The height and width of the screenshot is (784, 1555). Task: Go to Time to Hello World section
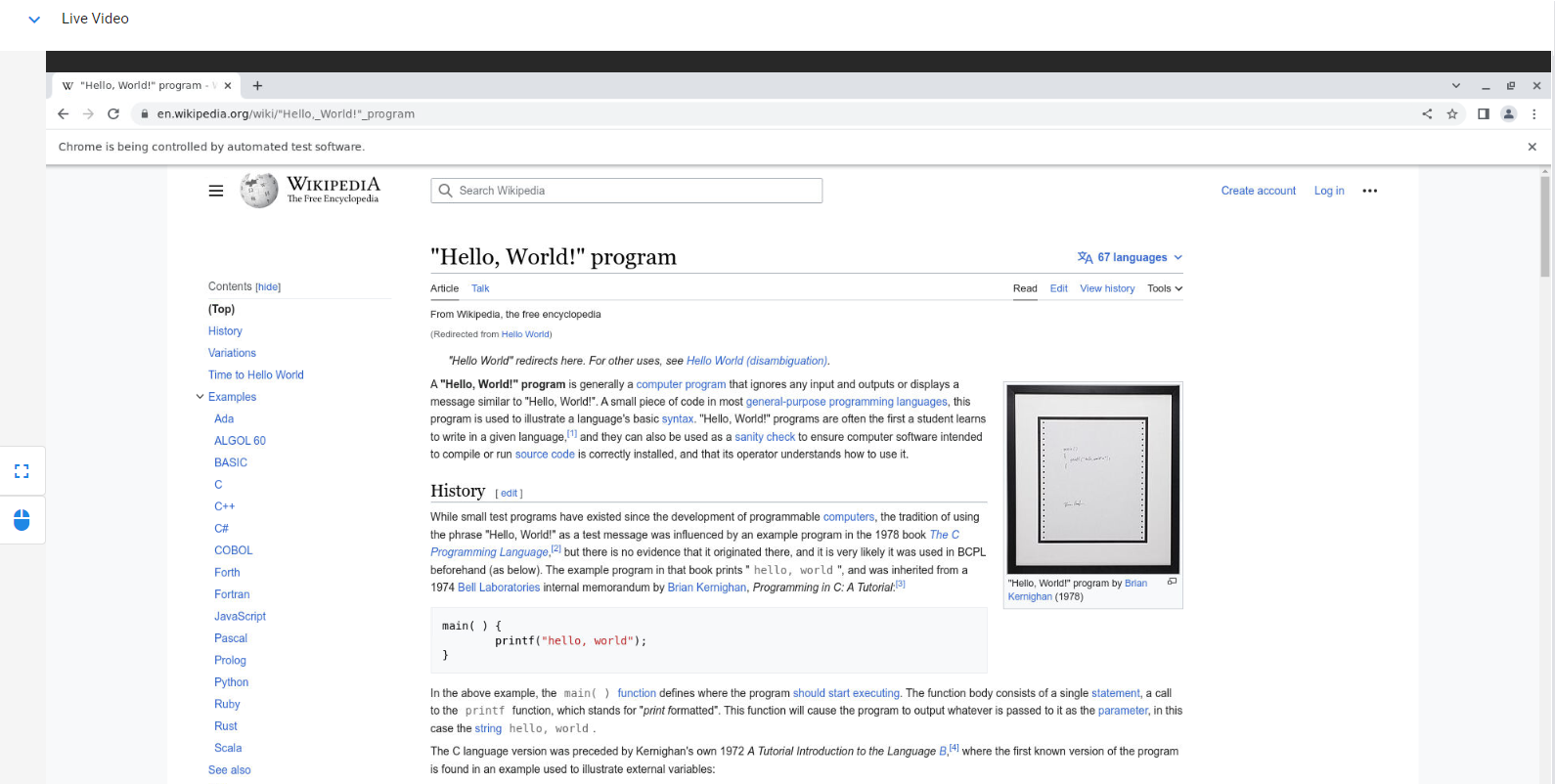[x=256, y=375]
